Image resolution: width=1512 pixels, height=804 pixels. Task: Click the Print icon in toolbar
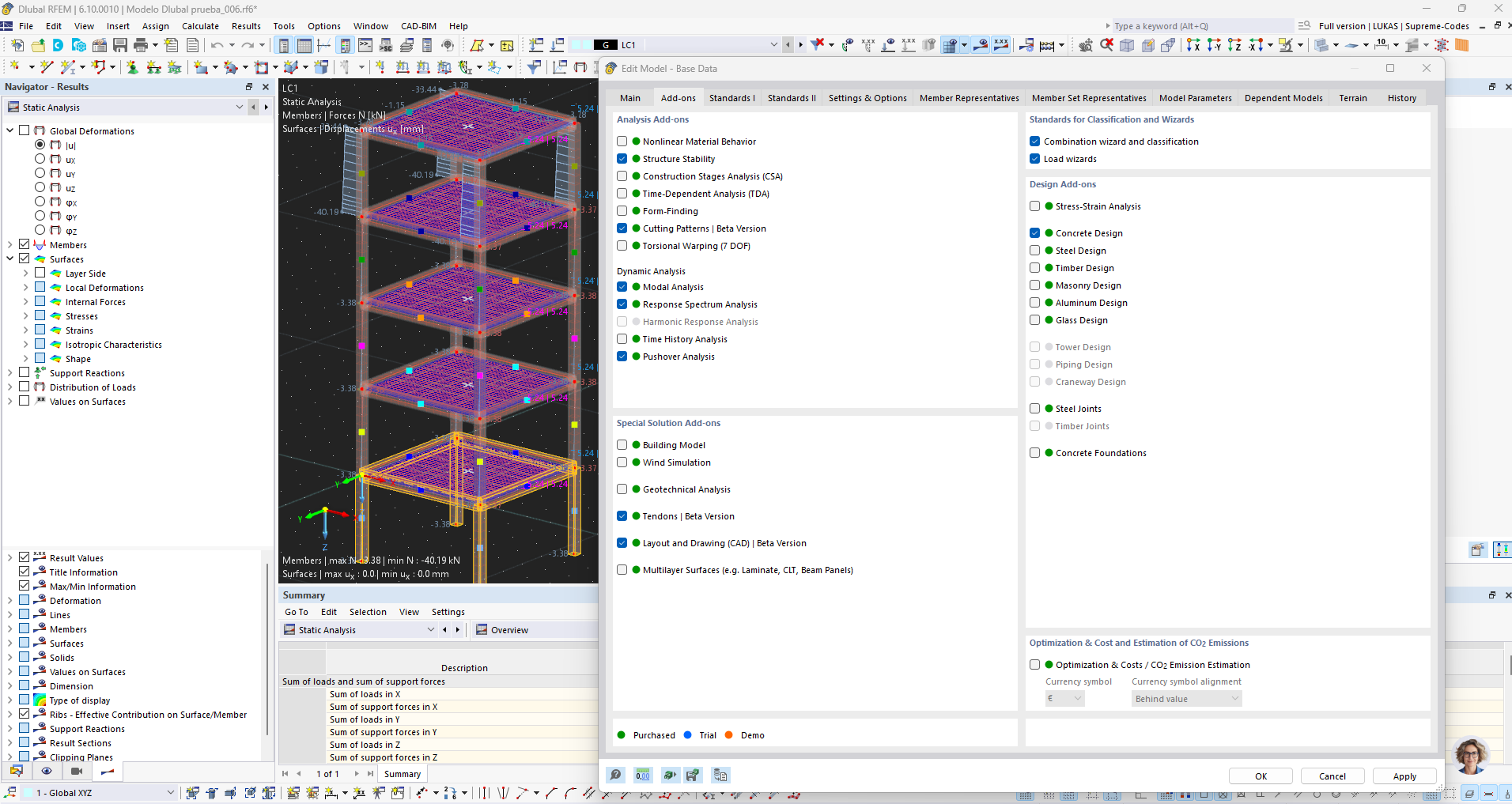coord(141,45)
